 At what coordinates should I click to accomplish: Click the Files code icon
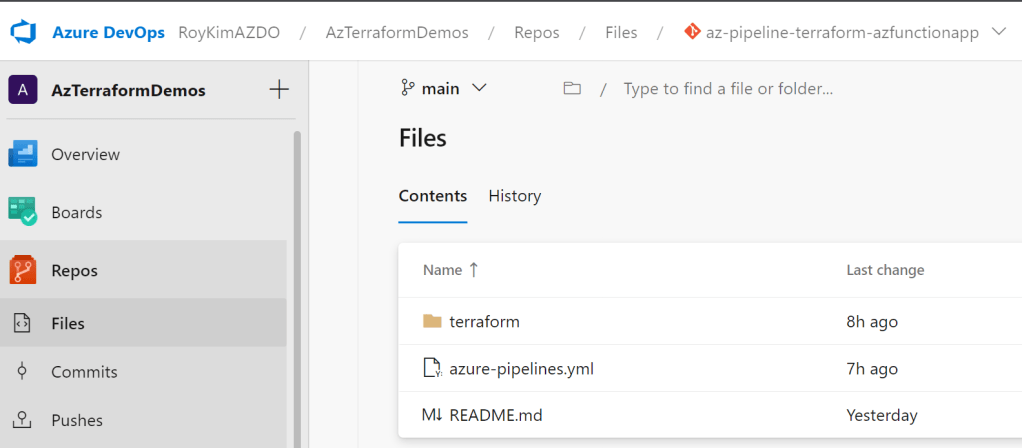(x=22, y=323)
